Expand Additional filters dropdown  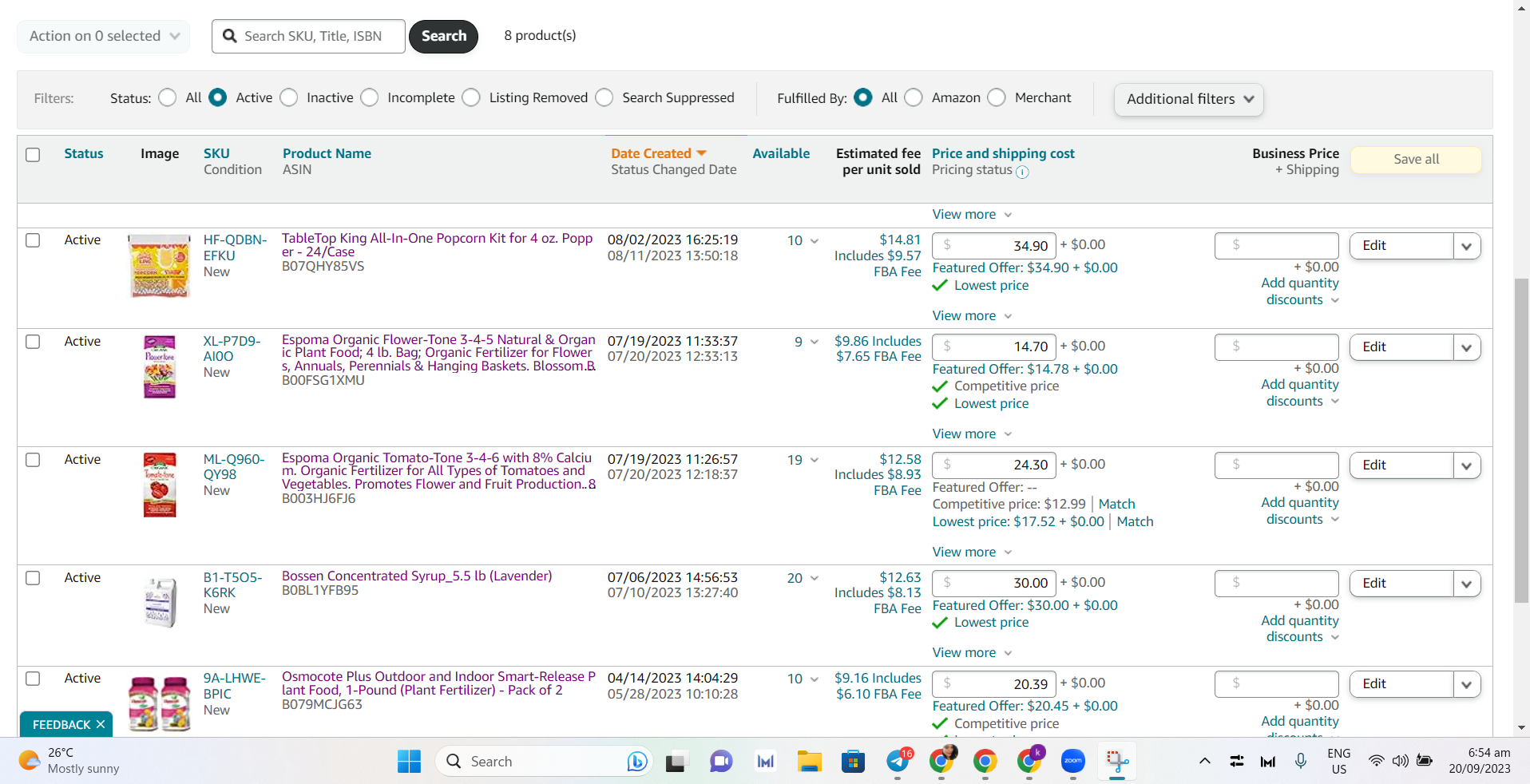pos(1188,99)
